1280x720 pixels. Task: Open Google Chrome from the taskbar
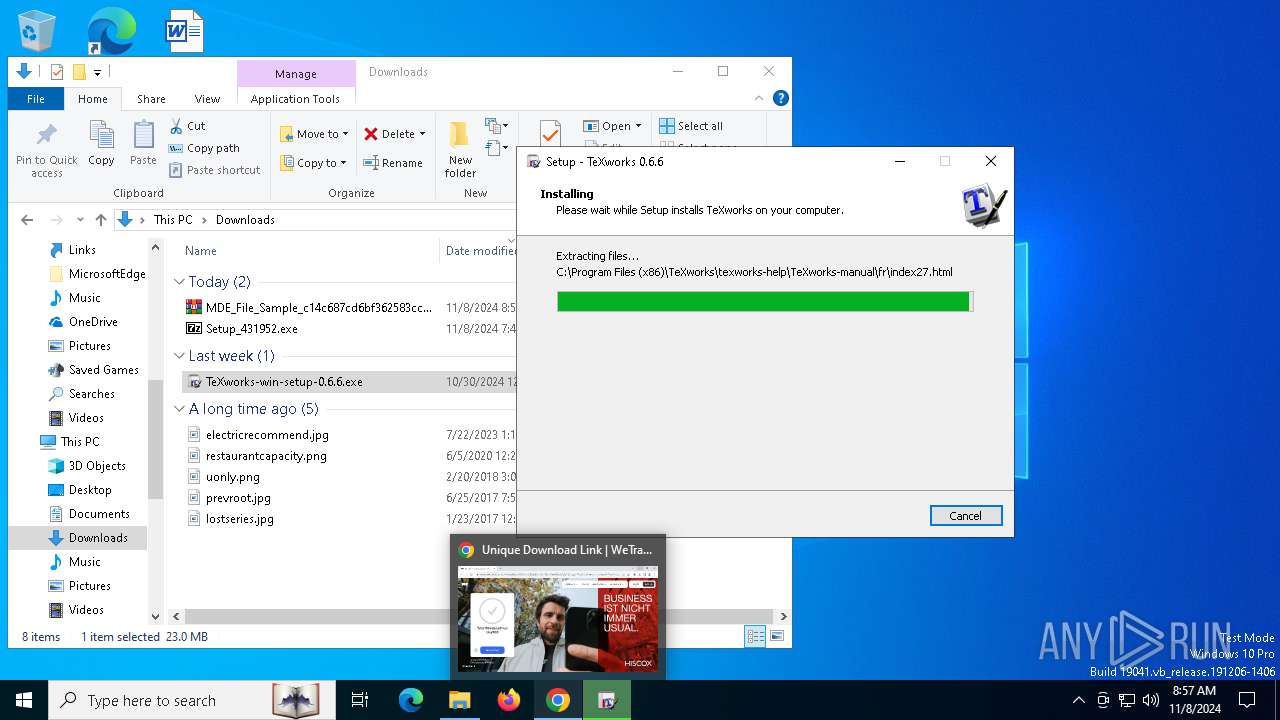pos(558,700)
